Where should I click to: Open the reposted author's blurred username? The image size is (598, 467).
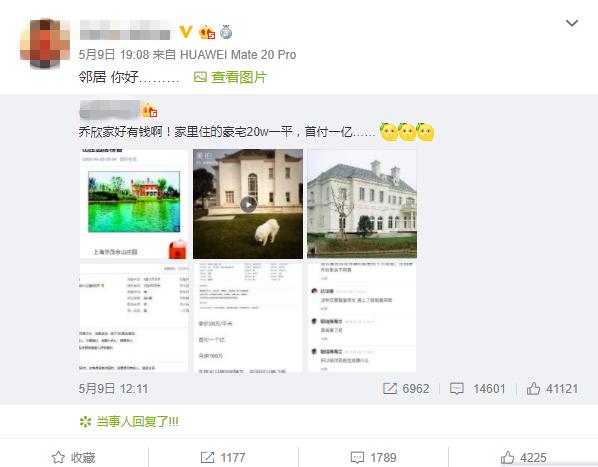(109, 110)
